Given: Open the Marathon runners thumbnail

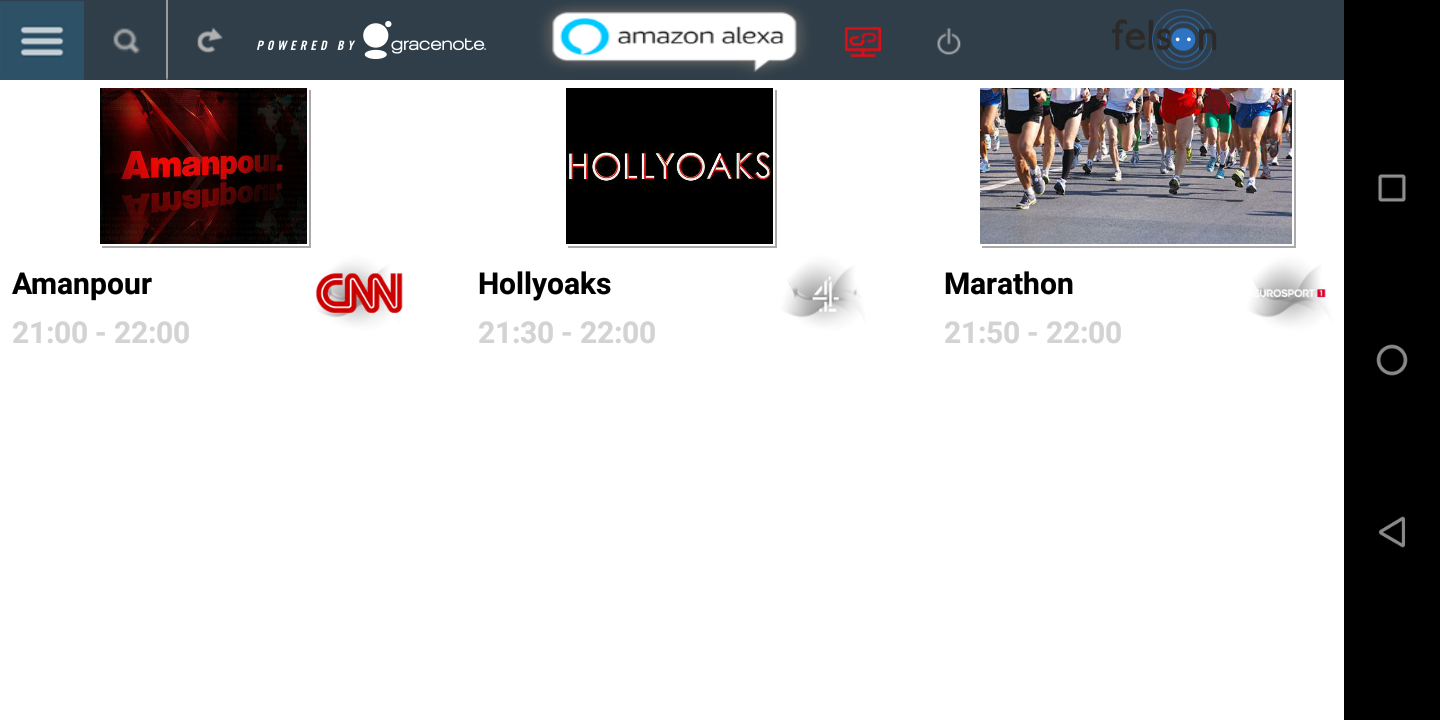Looking at the screenshot, I should (x=1136, y=166).
